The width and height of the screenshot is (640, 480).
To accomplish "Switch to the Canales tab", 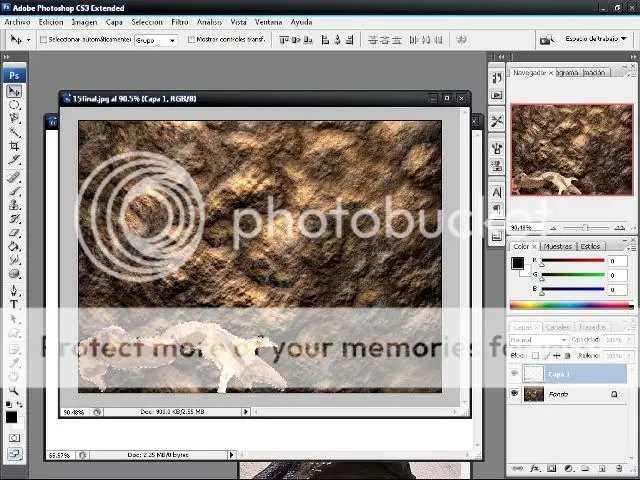I will 557,327.
